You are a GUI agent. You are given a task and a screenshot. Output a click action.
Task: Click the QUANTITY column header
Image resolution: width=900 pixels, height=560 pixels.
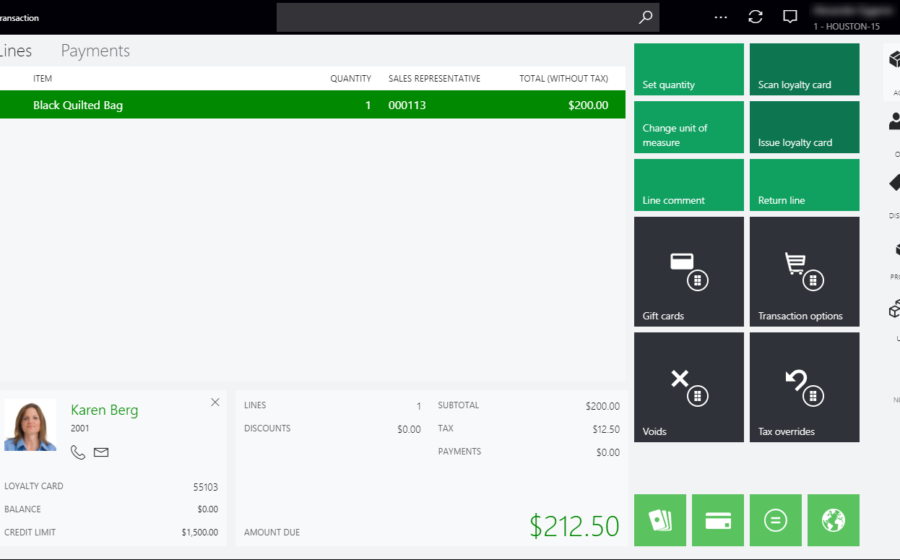350,79
